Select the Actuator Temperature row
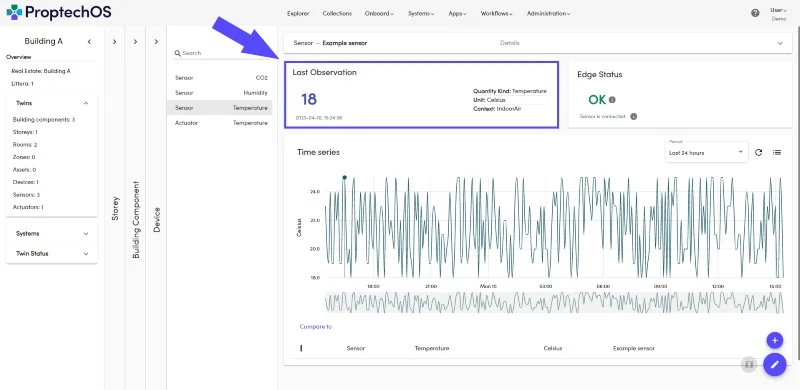The width and height of the screenshot is (800, 390). tap(221, 123)
